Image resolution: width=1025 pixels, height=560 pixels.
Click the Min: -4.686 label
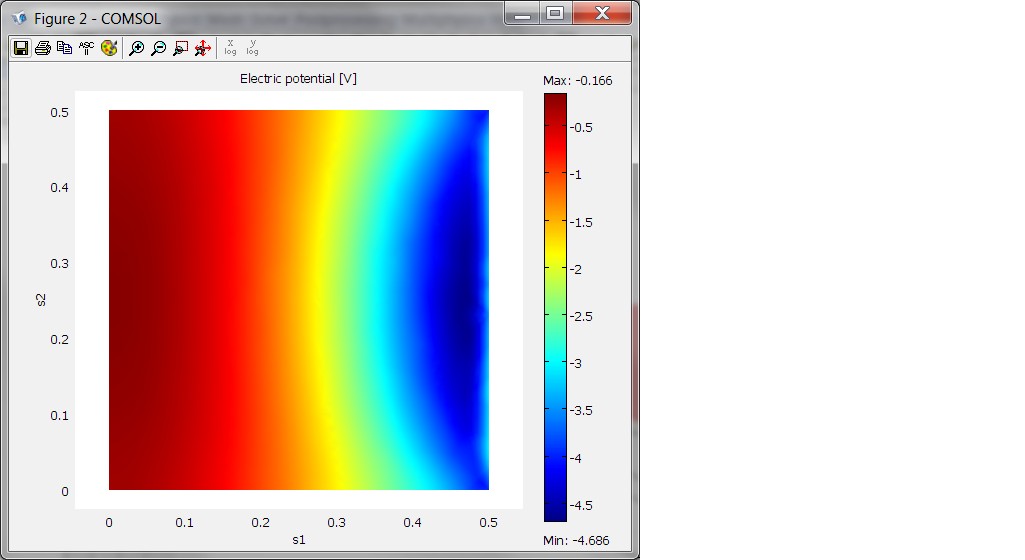coord(576,540)
